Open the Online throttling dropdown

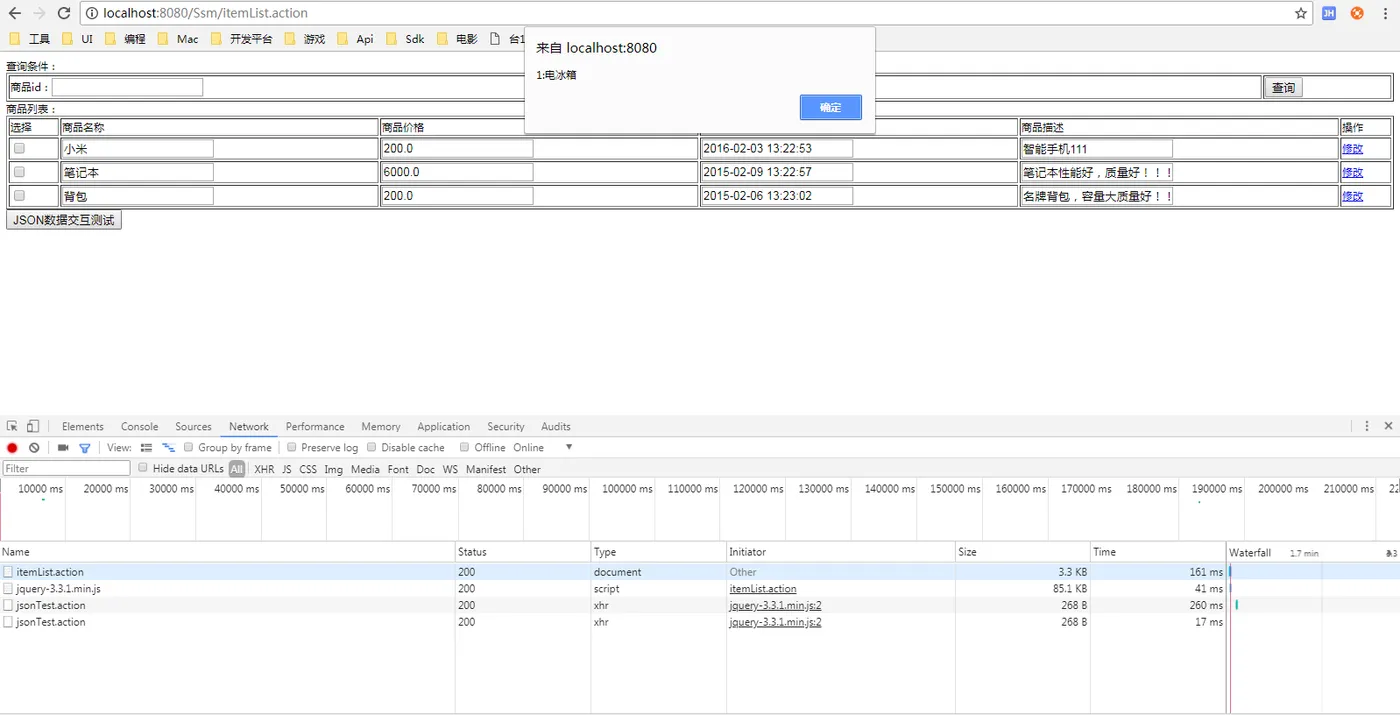click(543, 448)
